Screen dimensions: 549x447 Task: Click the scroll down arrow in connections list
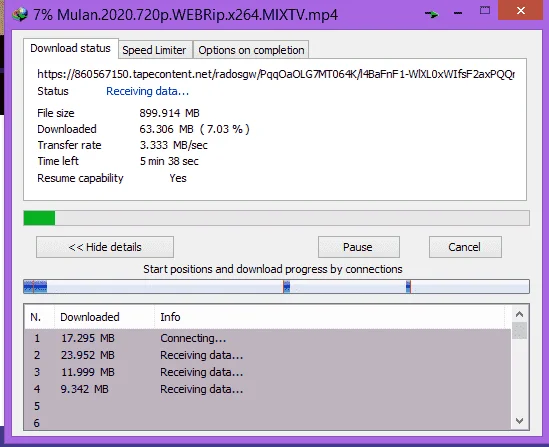(x=520, y=420)
